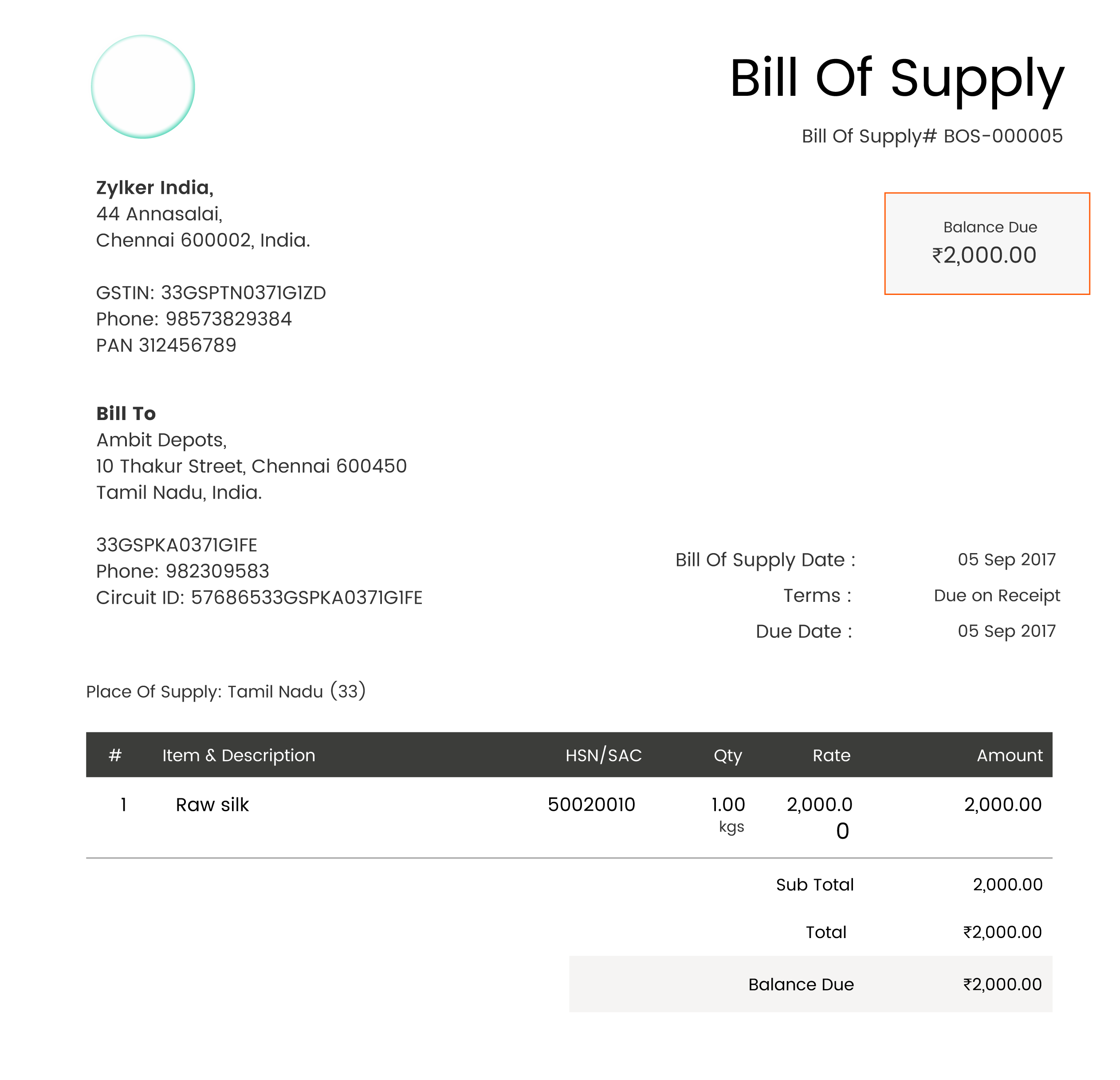Click the circular company logo placeholder
The width and height of the screenshot is (1120, 1080).
(143, 87)
